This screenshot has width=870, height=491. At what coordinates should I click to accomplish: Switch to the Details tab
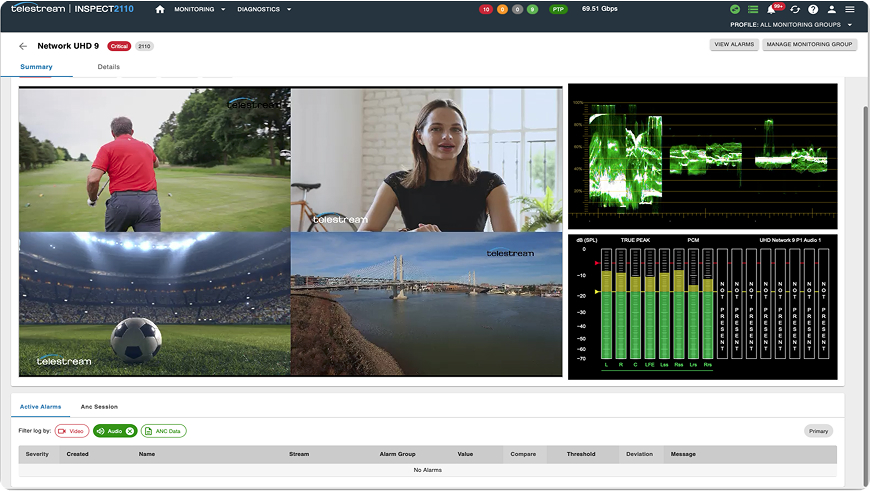click(x=109, y=67)
